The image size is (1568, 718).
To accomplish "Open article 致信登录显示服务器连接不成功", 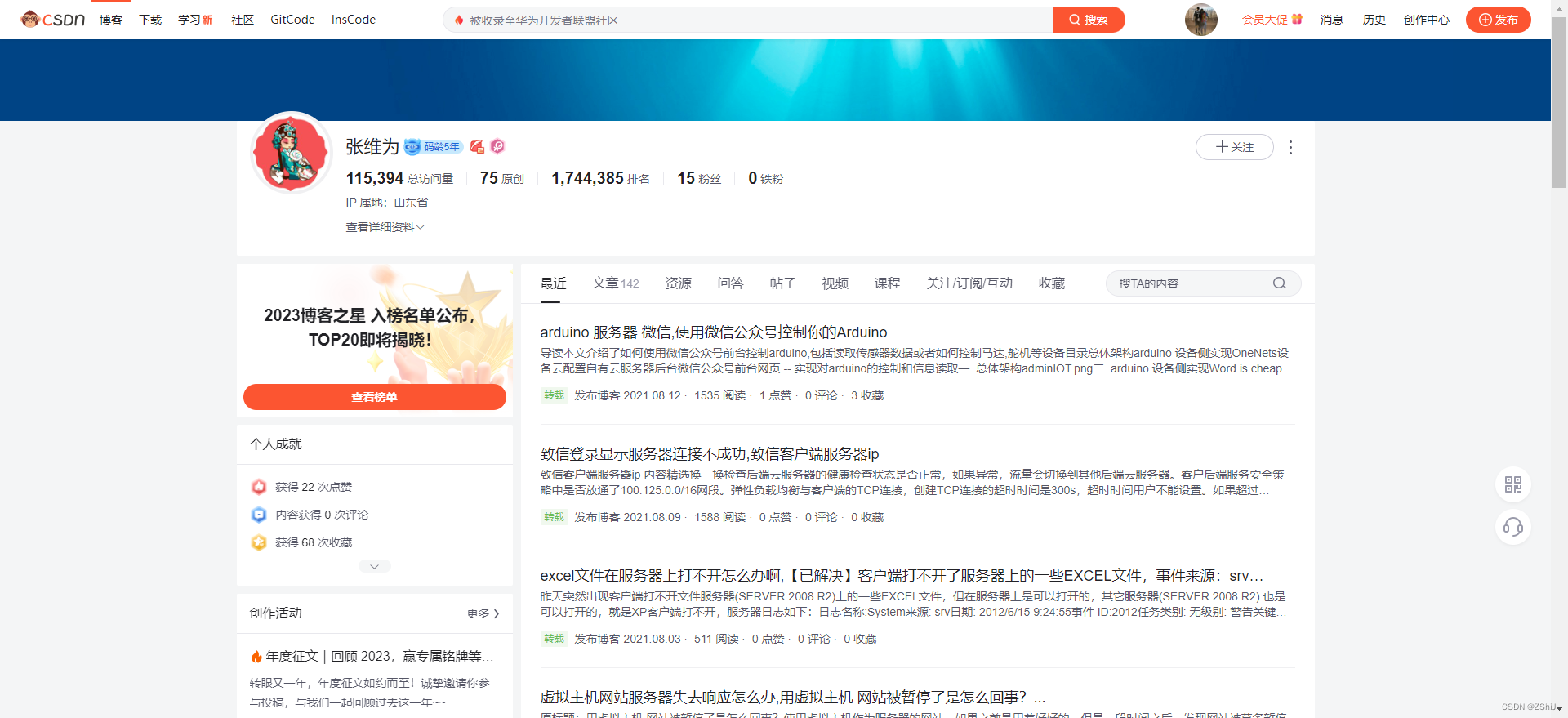I will coord(710,454).
